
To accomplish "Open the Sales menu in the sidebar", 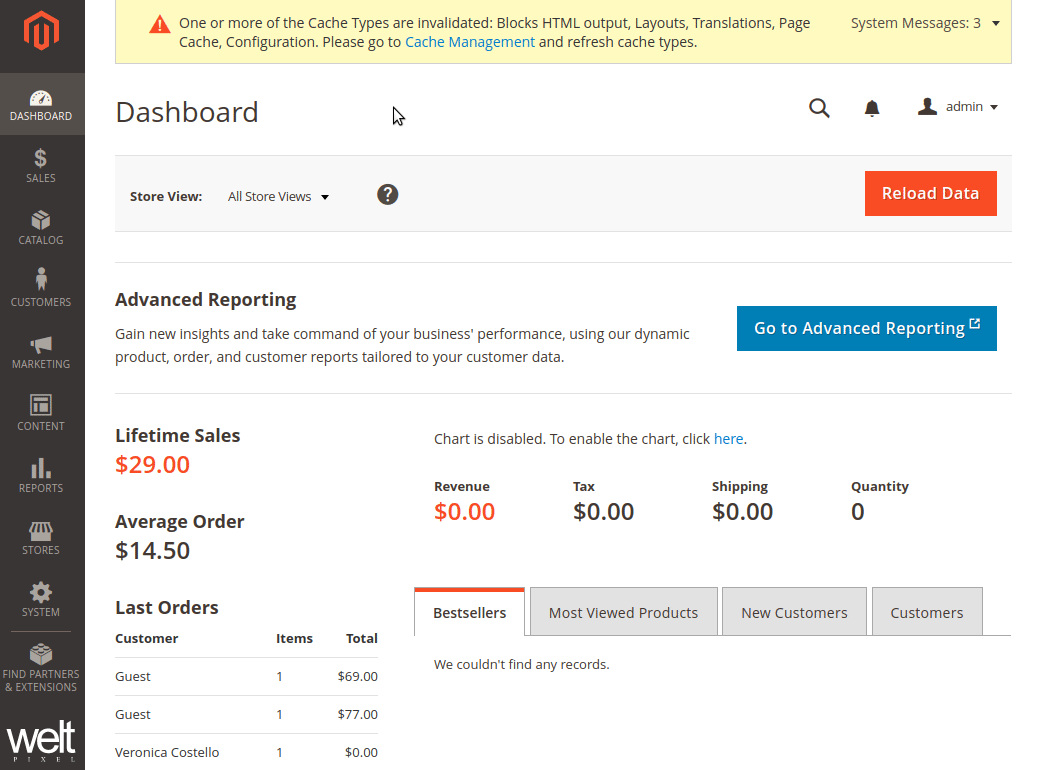I will [41, 165].
